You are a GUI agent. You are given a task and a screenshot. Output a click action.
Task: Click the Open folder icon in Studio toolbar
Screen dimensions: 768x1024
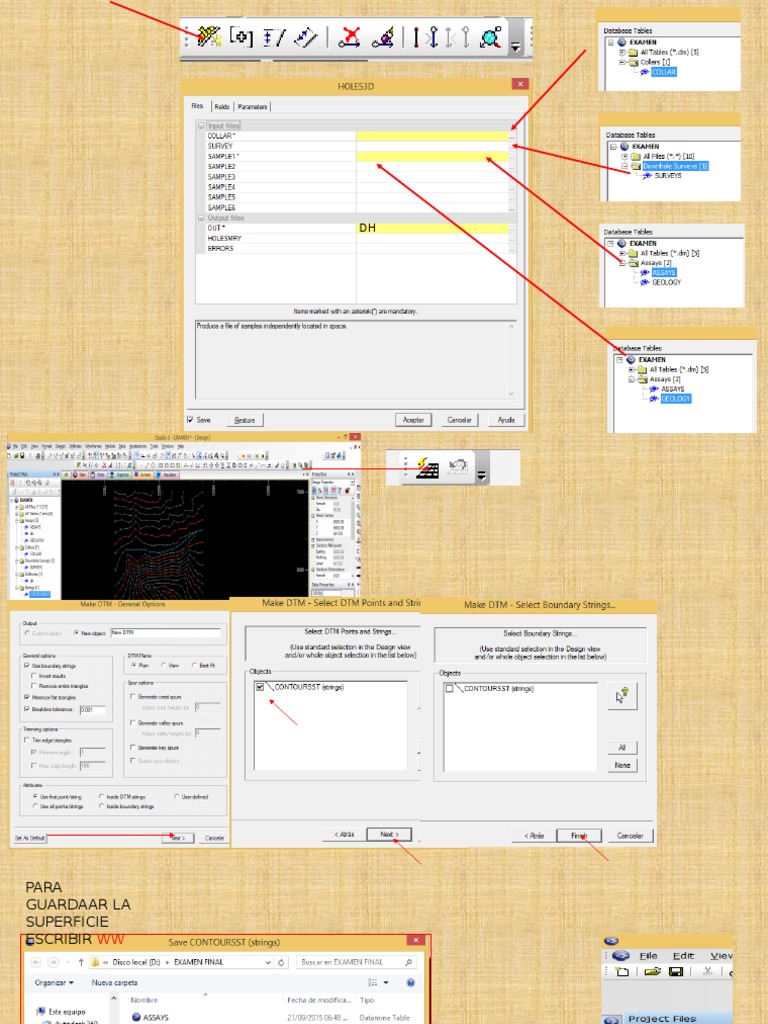(x=652, y=972)
